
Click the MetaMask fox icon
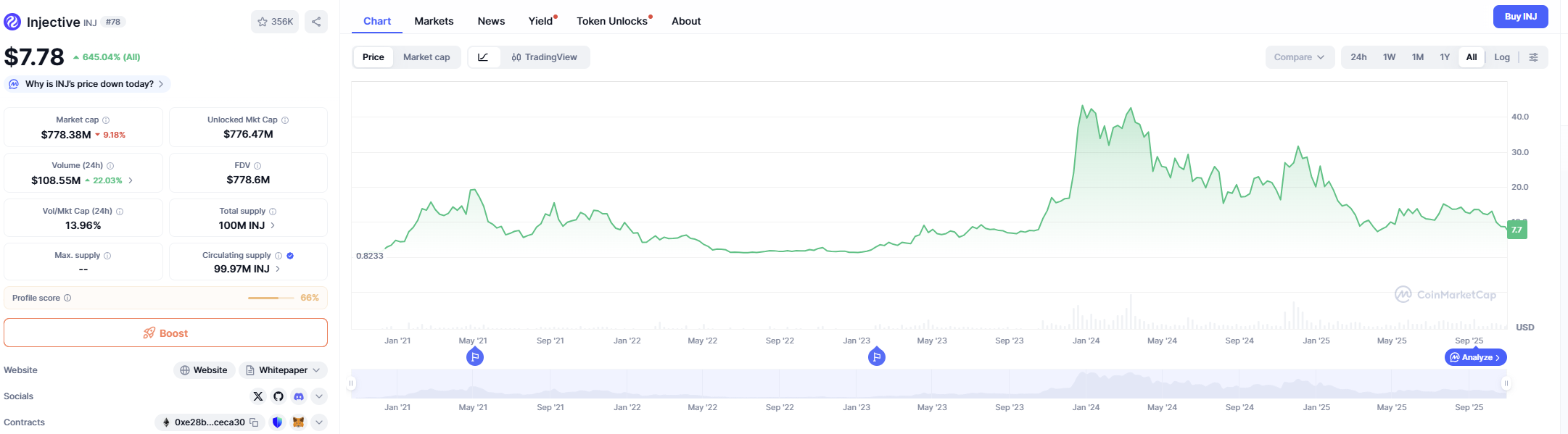click(x=298, y=422)
